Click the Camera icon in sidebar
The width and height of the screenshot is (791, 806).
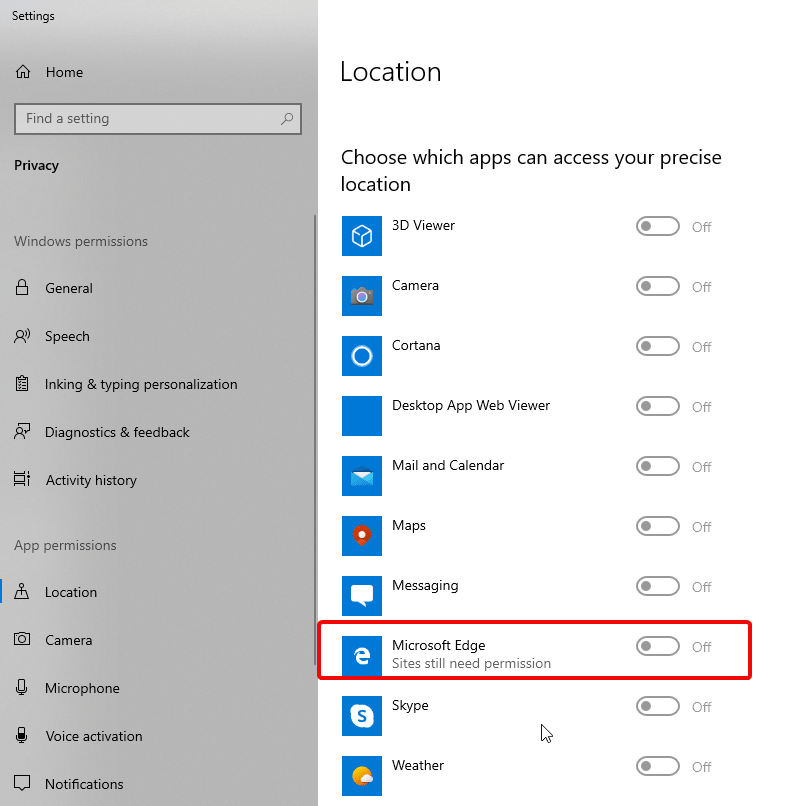22,639
